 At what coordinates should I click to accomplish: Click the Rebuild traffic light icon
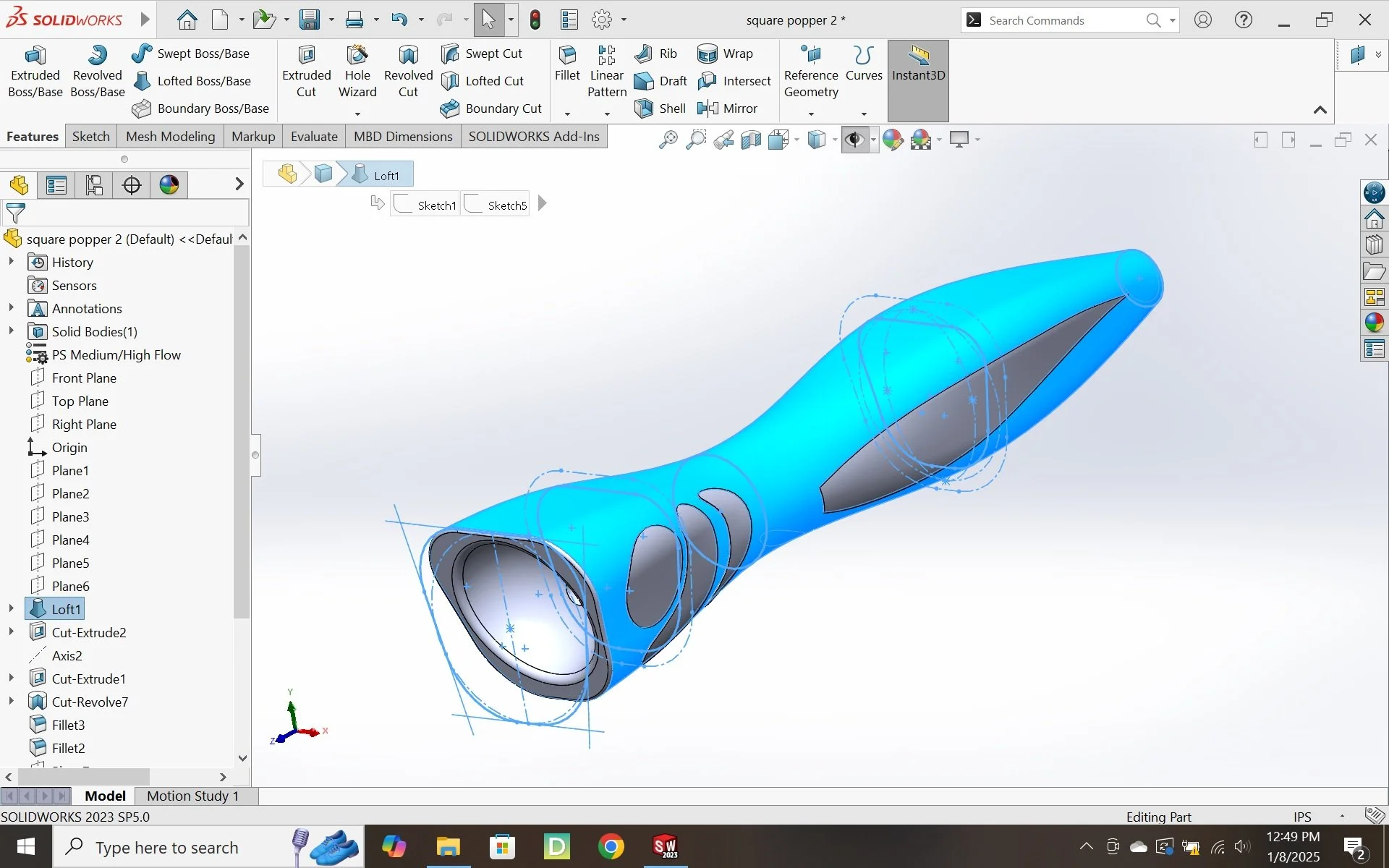[535, 20]
